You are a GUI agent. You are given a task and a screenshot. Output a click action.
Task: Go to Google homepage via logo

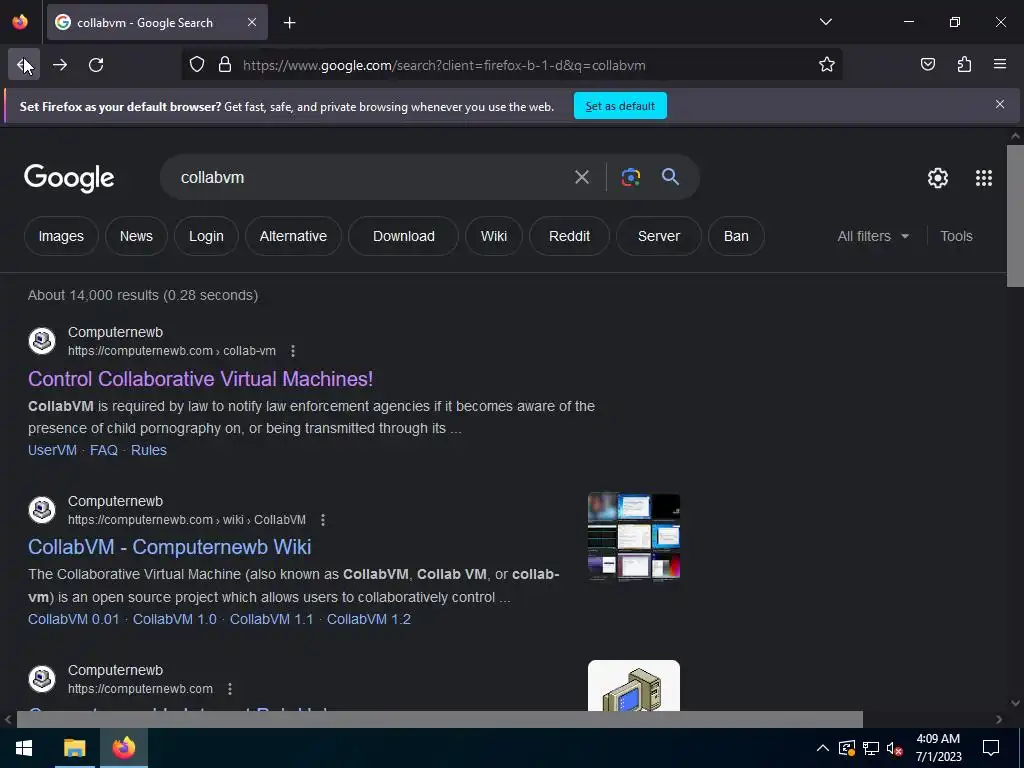69,178
